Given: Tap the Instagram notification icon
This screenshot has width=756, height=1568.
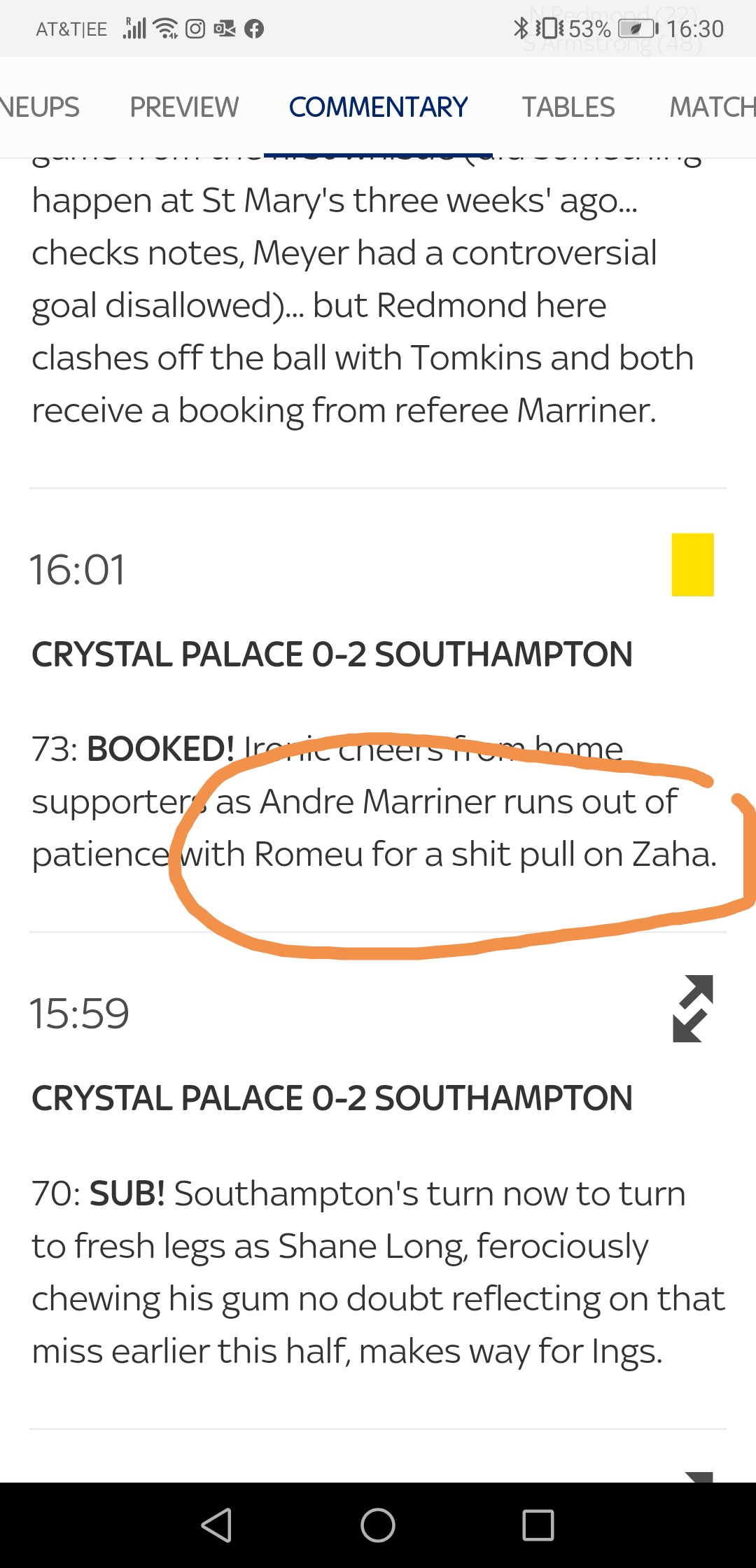Looking at the screenshot, I should pos(195,29).
